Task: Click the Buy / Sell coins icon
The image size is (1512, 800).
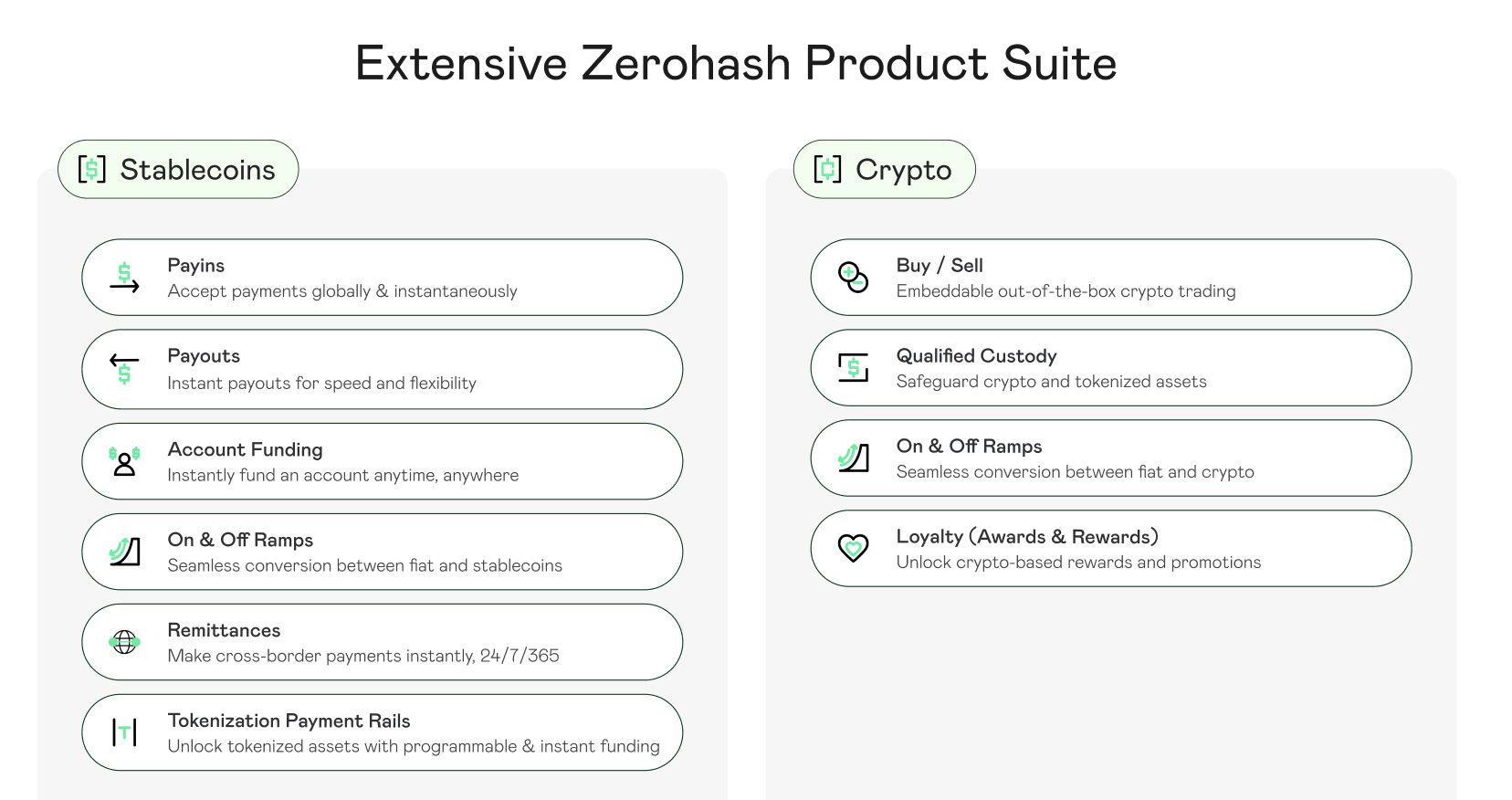Action: (x=853, y=277)
